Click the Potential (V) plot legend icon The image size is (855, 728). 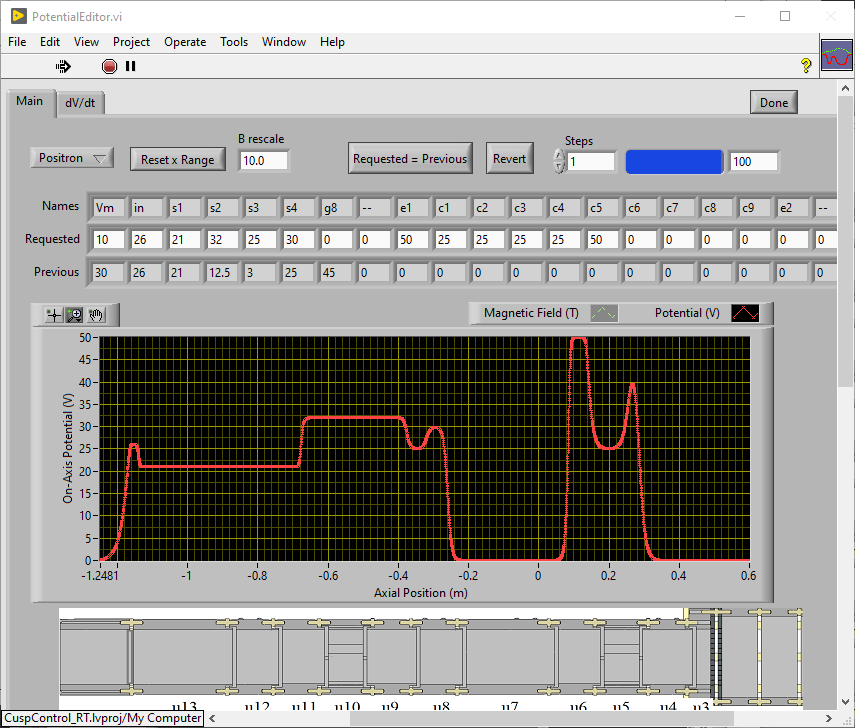coord(745,313)
